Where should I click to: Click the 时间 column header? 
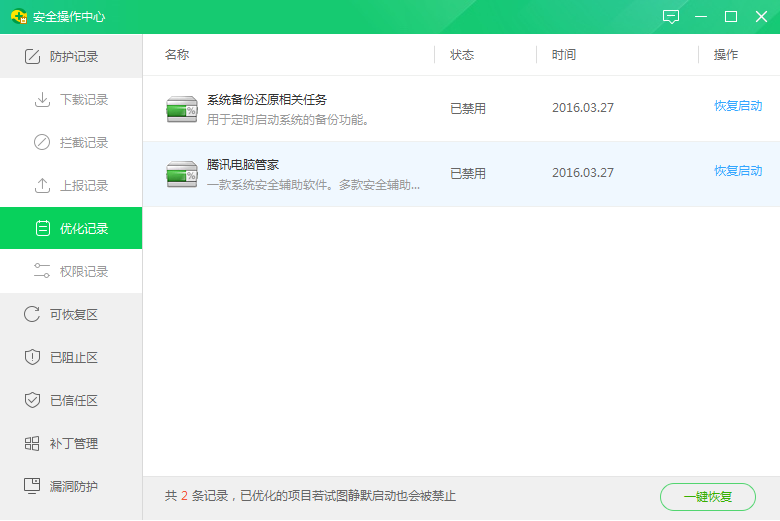point(564,54)
